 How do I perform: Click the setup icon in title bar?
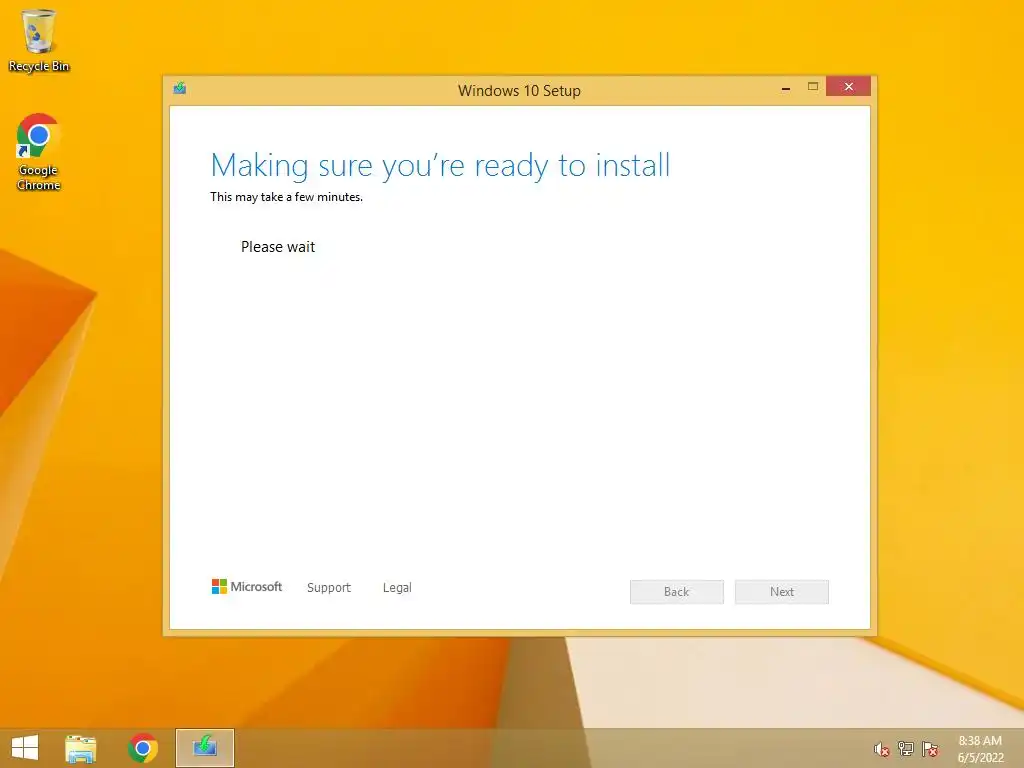coord(180,88)
